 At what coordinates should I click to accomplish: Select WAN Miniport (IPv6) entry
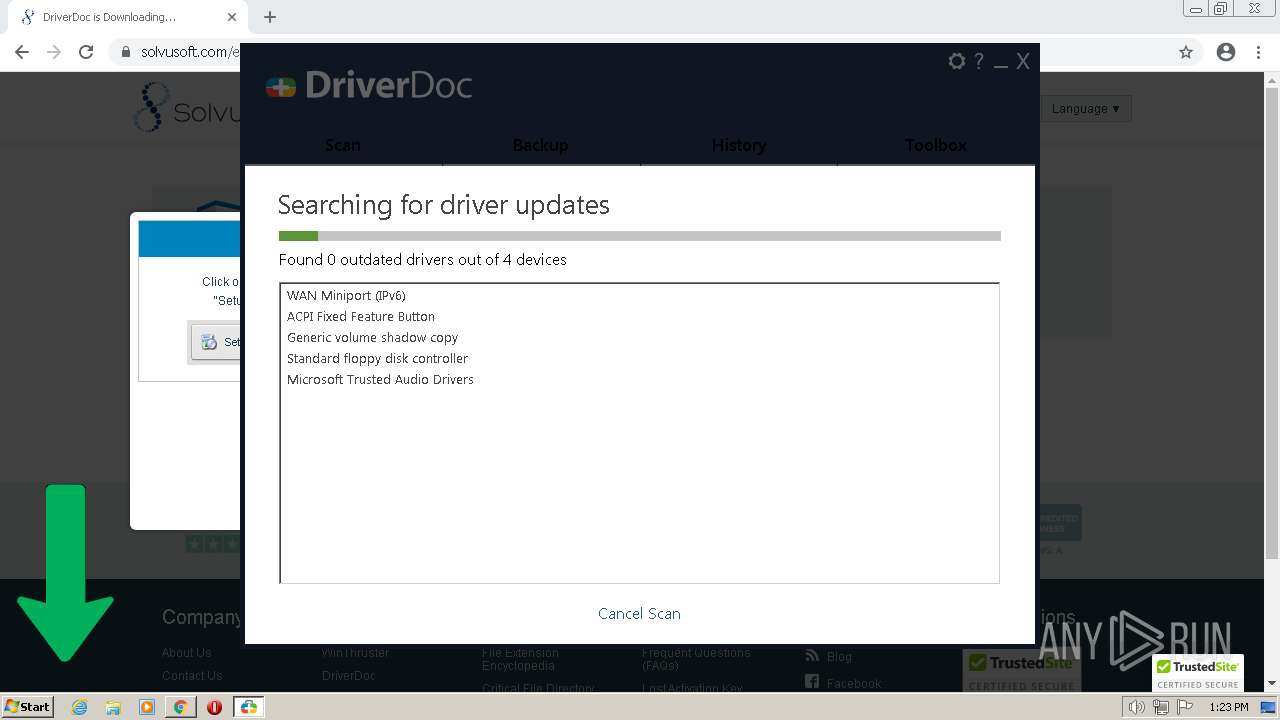(x=346, y=295)
